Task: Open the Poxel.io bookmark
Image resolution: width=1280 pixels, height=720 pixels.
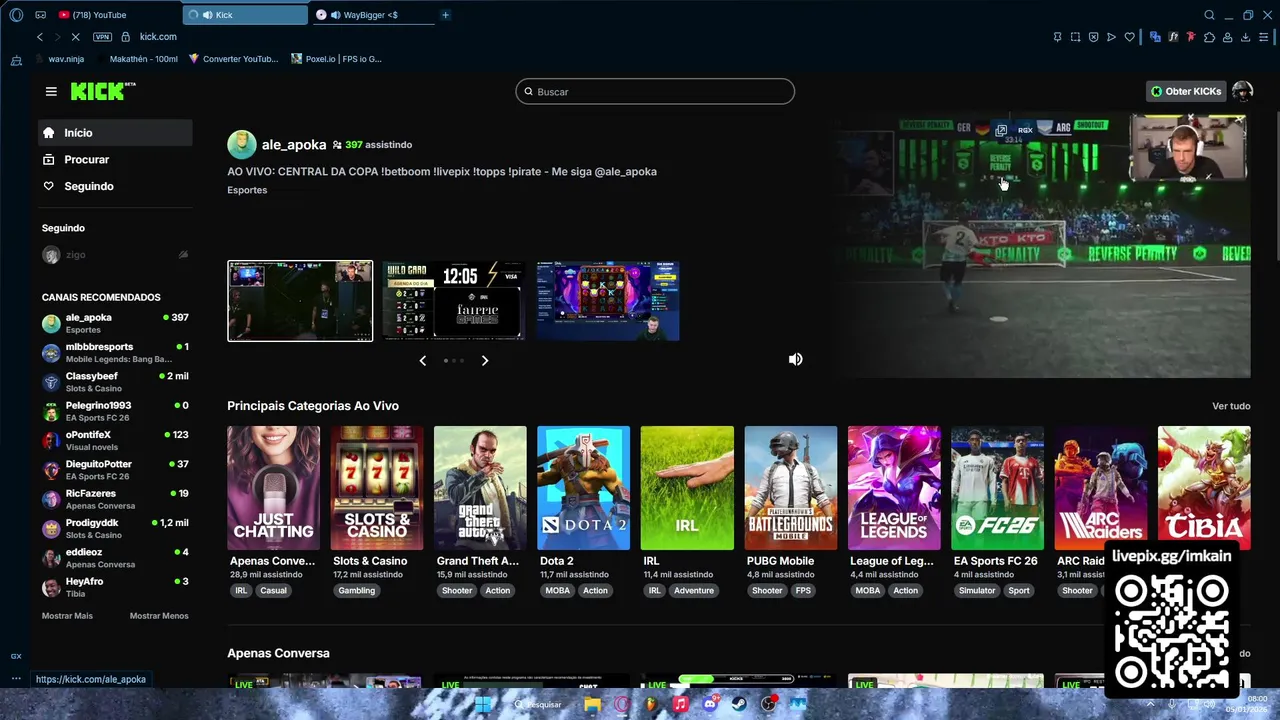Action: coord(336,59)
